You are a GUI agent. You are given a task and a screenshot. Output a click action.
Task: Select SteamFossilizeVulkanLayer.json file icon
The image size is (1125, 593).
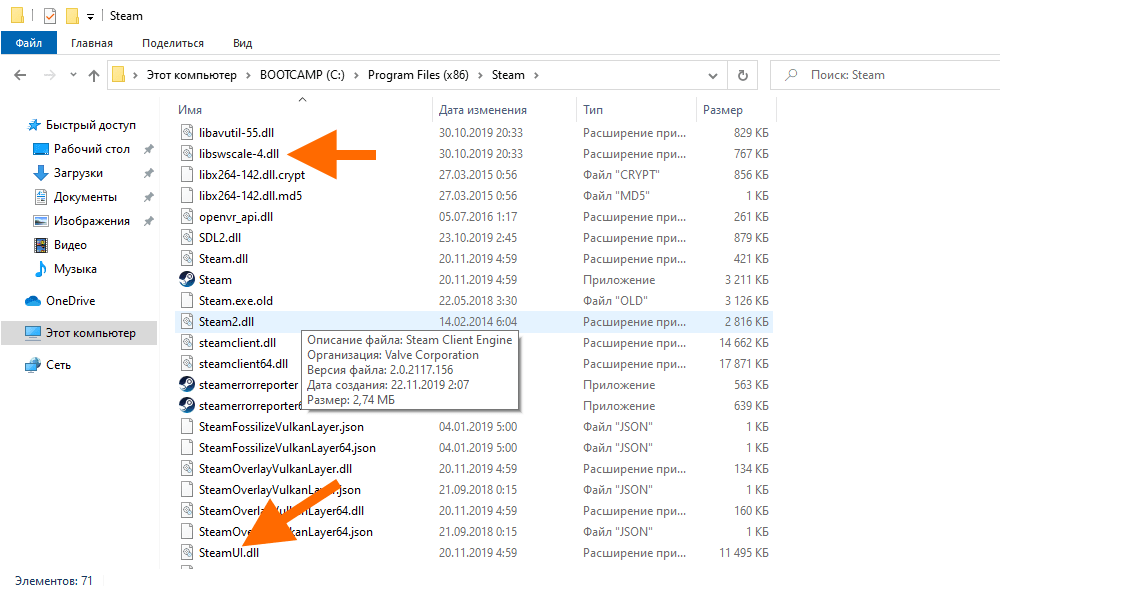tap(187, 427)
